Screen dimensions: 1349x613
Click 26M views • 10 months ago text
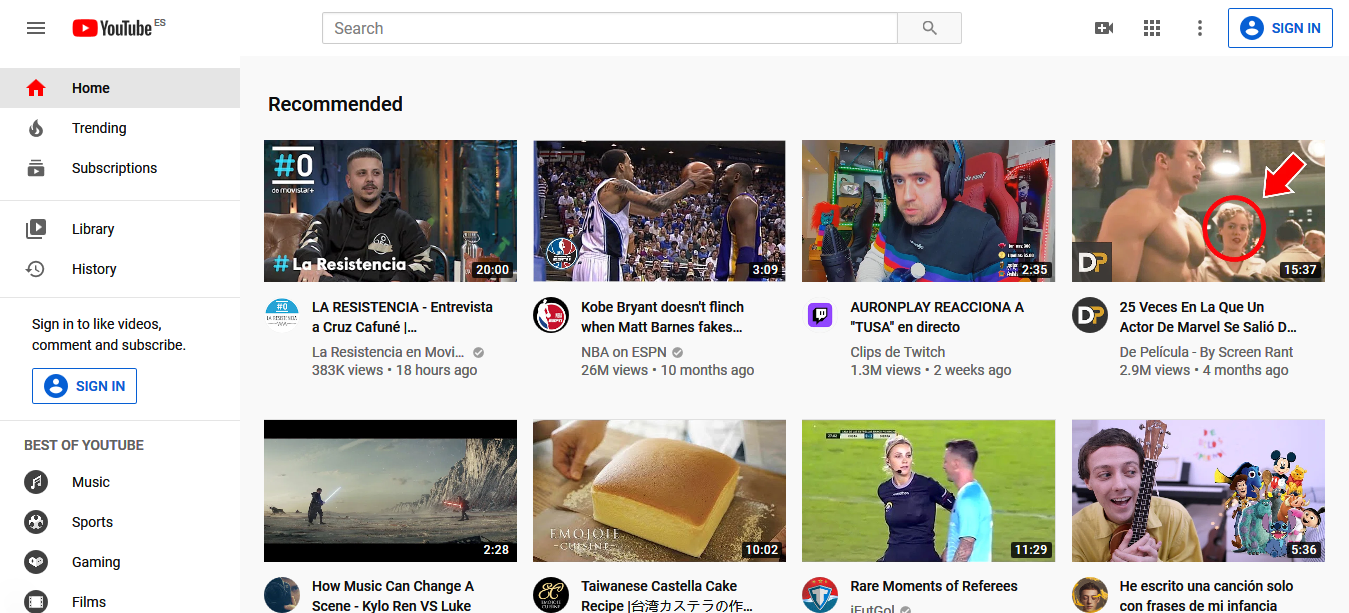(x=667, y=370)
